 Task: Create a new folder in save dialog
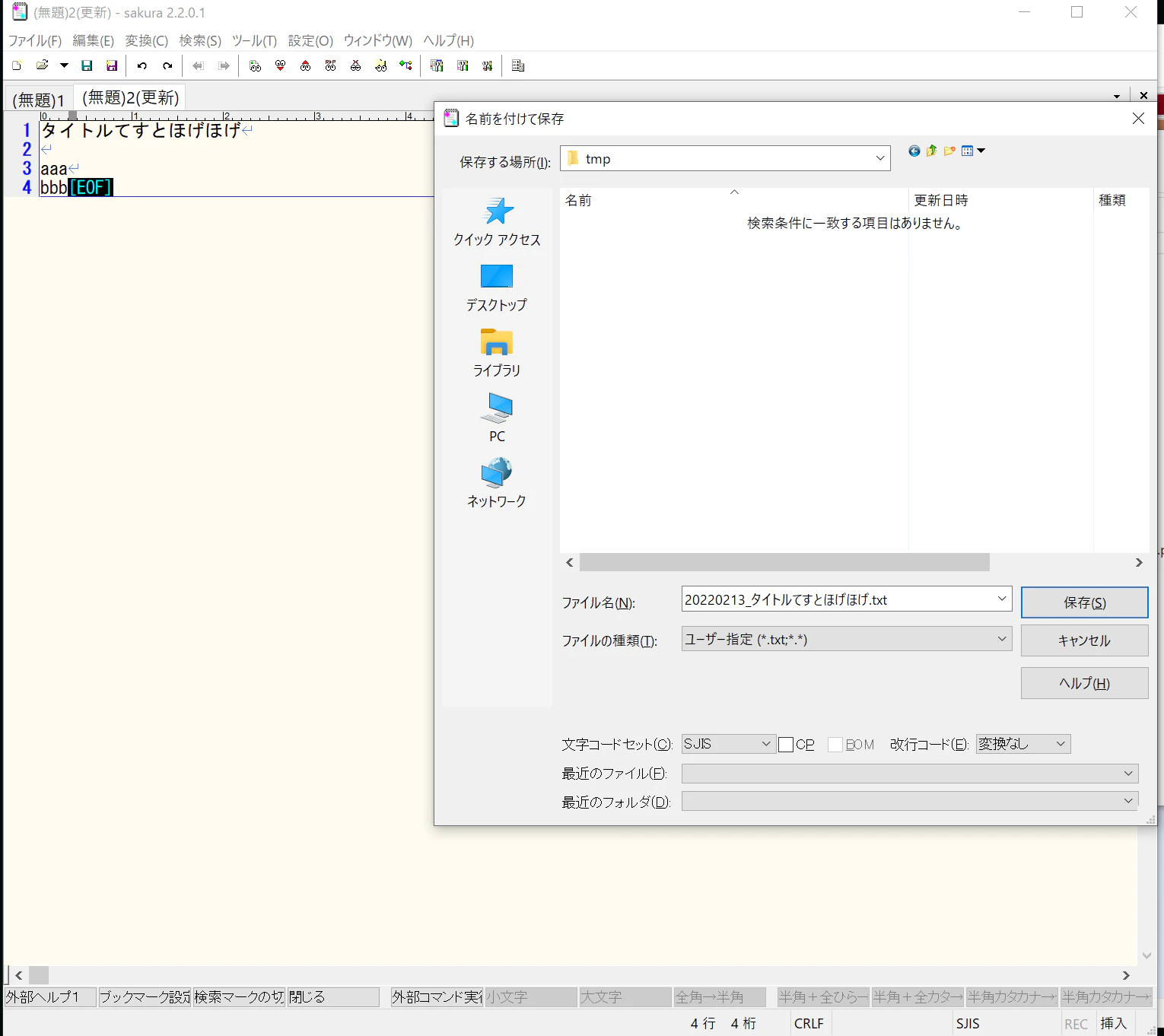pyautogui.click(x=949, y=151)
